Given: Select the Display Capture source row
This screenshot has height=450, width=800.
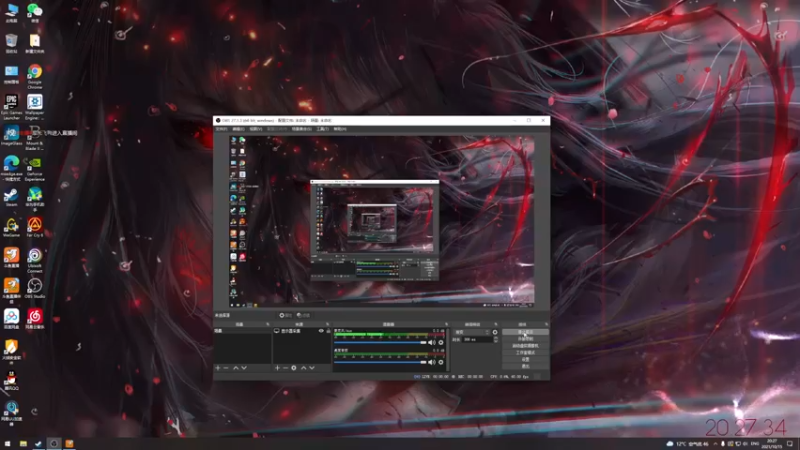Looking at the screenshot, I should click(302, 331).
